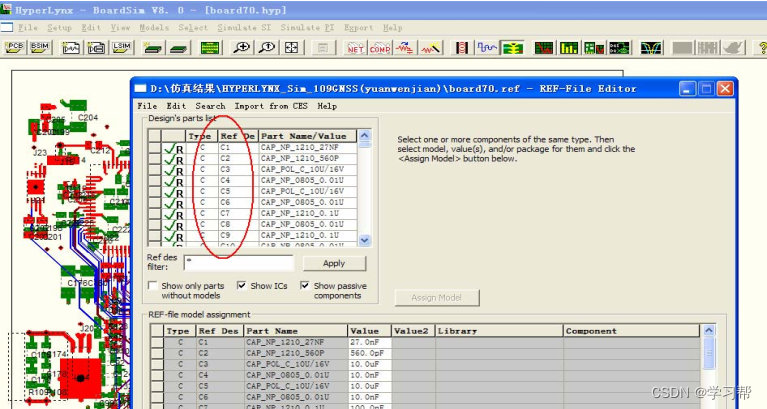
Task: Click the yellow bar chart simulation icon
Action: (569, 47)
